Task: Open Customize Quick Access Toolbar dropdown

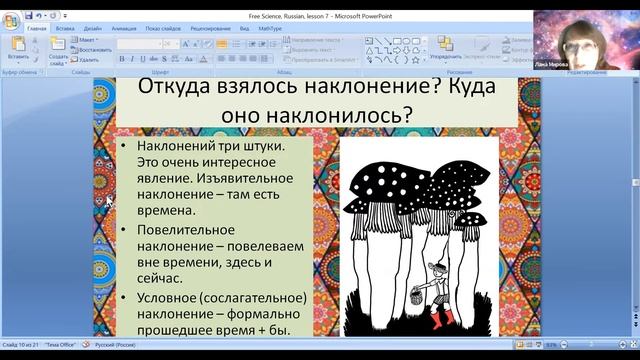Action: coord(65,16)
